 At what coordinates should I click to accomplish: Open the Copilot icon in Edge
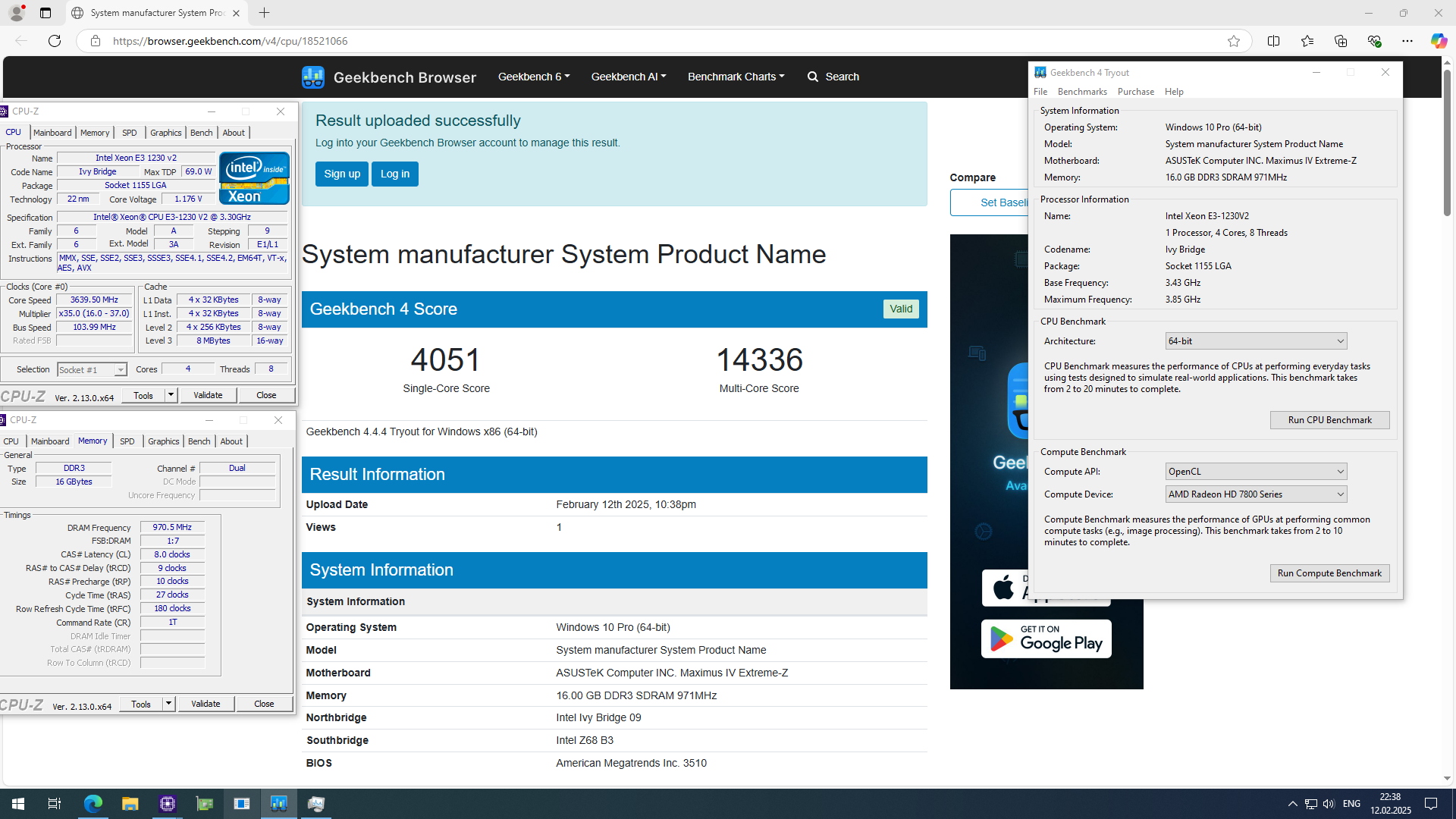1439,41
